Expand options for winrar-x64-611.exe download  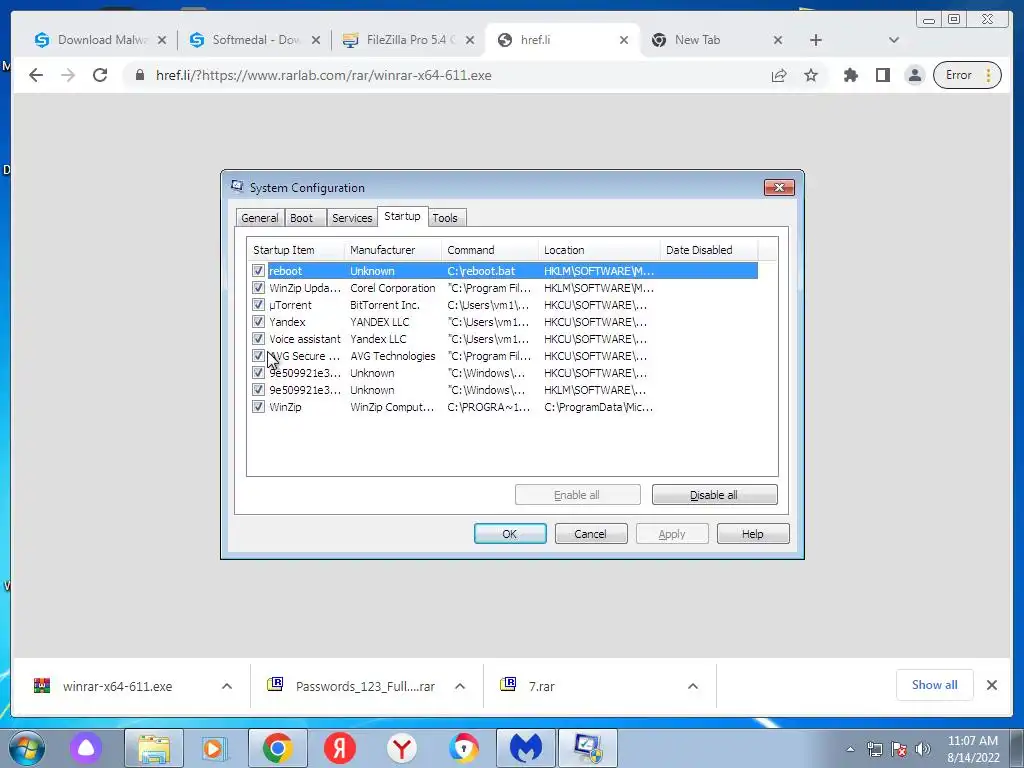227,686
